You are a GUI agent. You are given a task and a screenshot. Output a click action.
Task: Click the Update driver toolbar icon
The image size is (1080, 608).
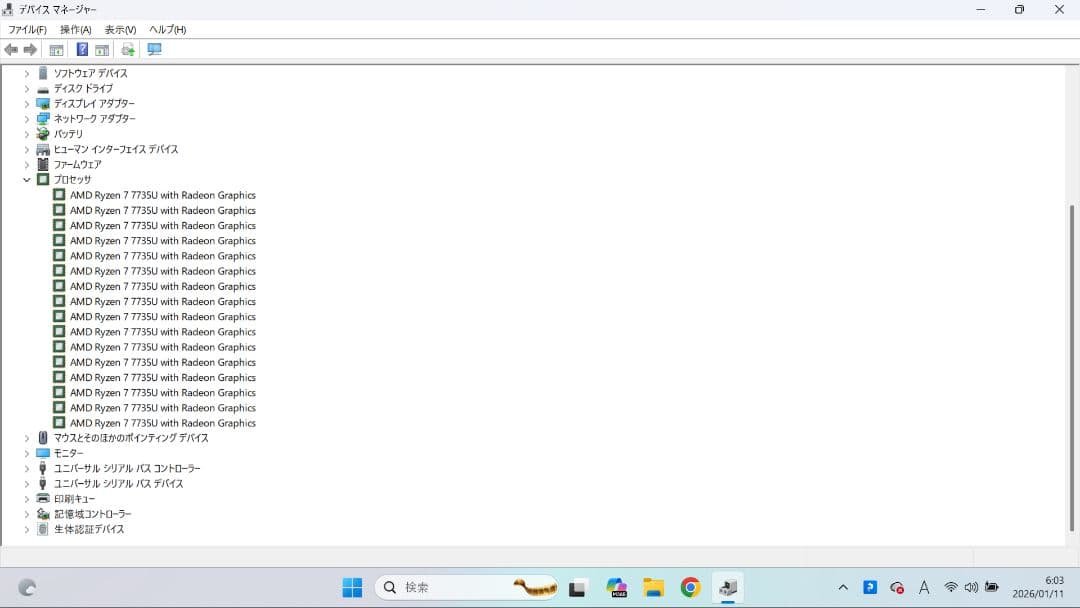click(128, 50)
